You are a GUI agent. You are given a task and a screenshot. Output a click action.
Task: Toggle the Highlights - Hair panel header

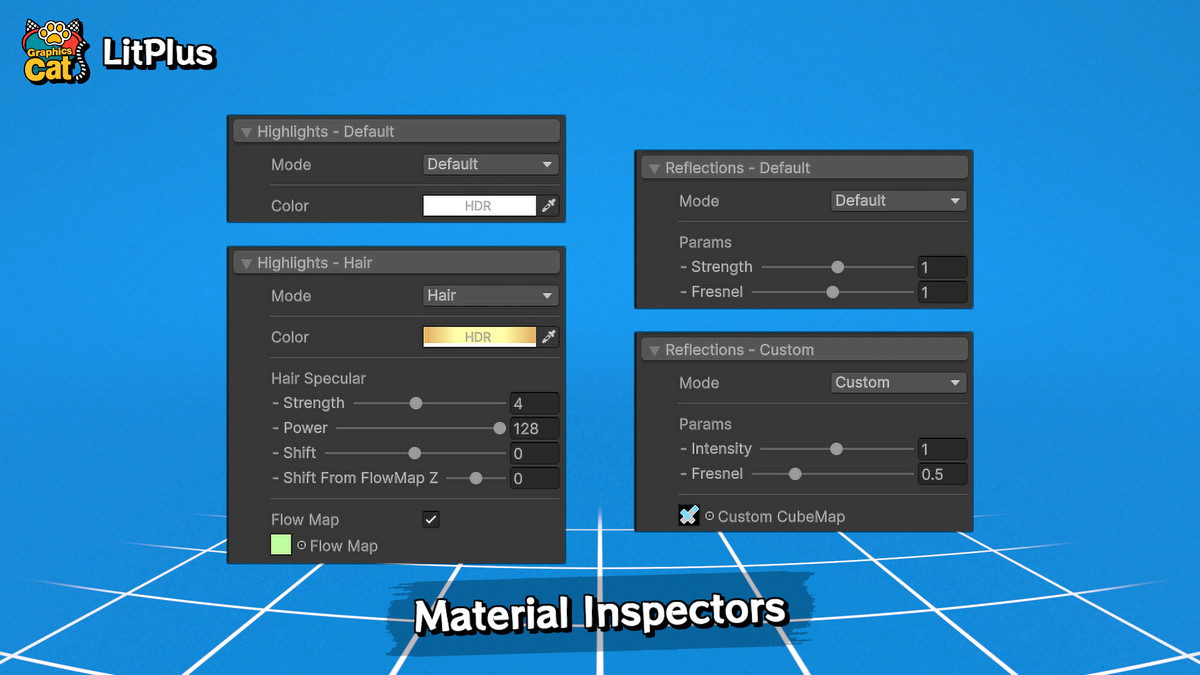coord(396,262)
